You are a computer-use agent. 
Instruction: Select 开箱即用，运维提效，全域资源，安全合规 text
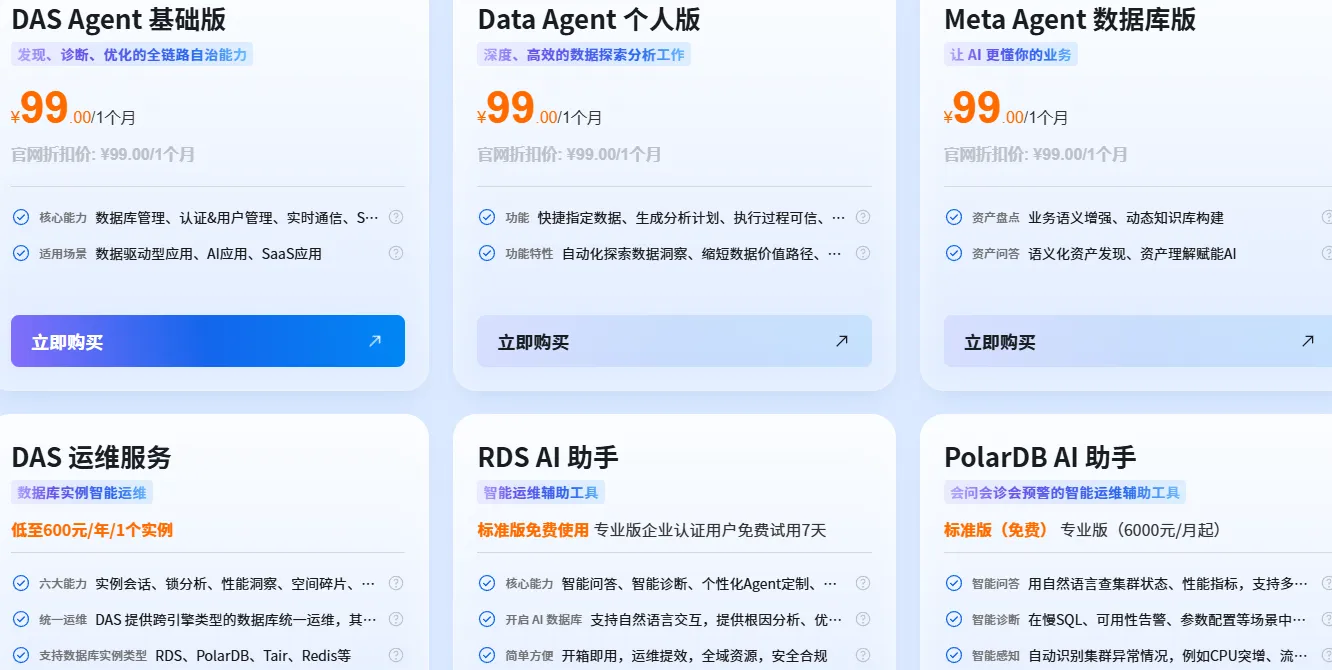694,656
